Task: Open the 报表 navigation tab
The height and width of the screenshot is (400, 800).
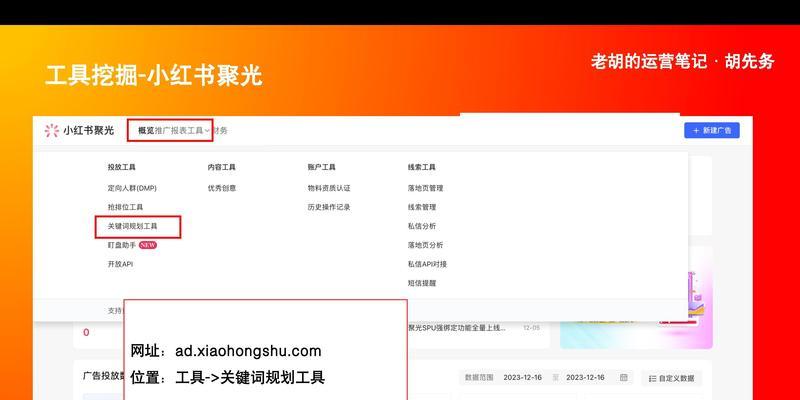Action: click(x=178, y=131)
